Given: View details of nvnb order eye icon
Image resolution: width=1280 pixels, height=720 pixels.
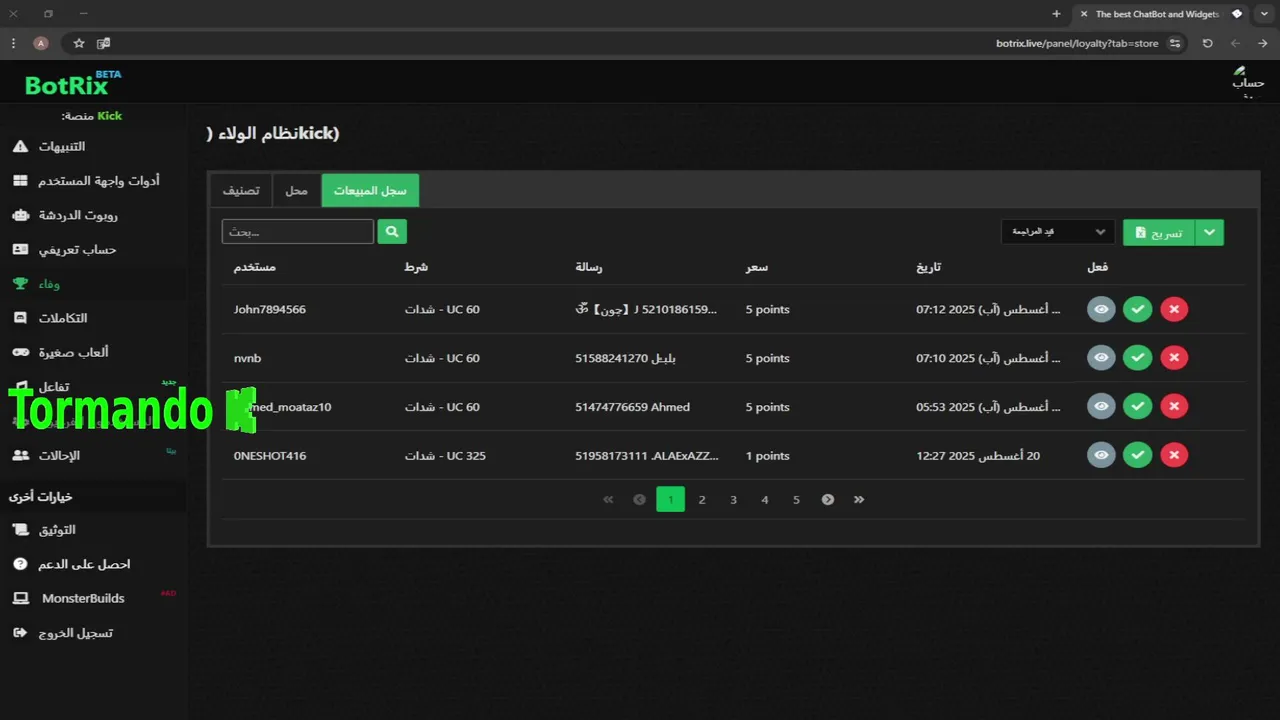Looking at the screenshot, I should 1101,358.
